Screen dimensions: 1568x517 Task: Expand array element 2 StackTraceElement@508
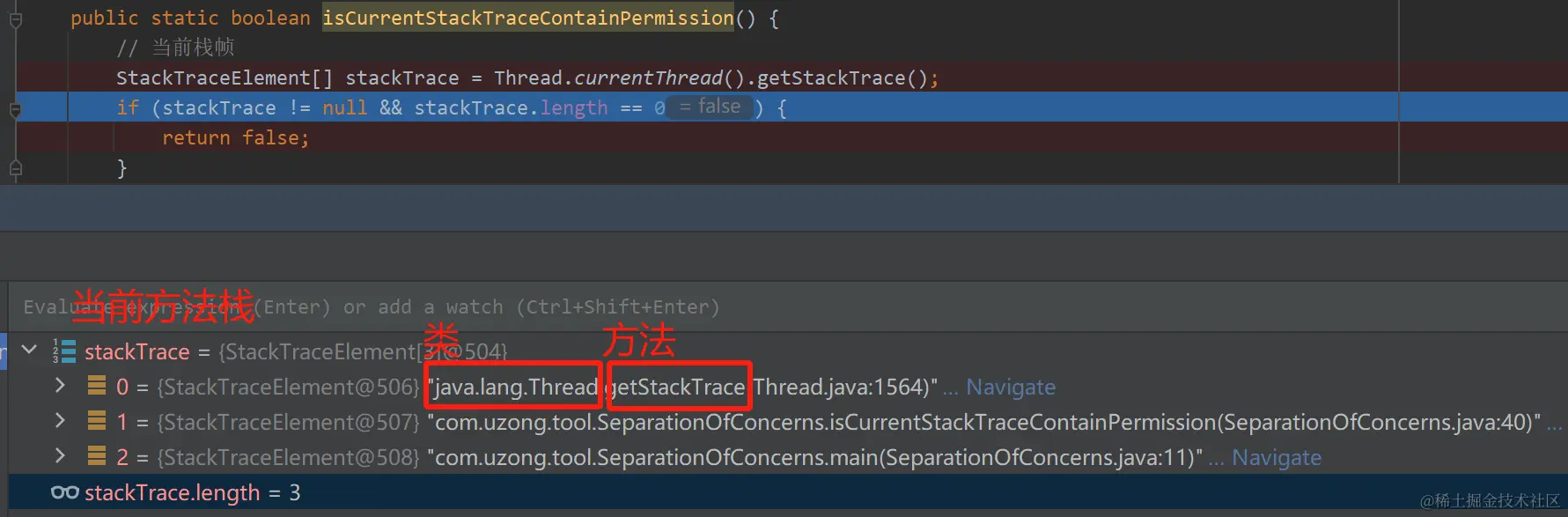pos(60,455)
